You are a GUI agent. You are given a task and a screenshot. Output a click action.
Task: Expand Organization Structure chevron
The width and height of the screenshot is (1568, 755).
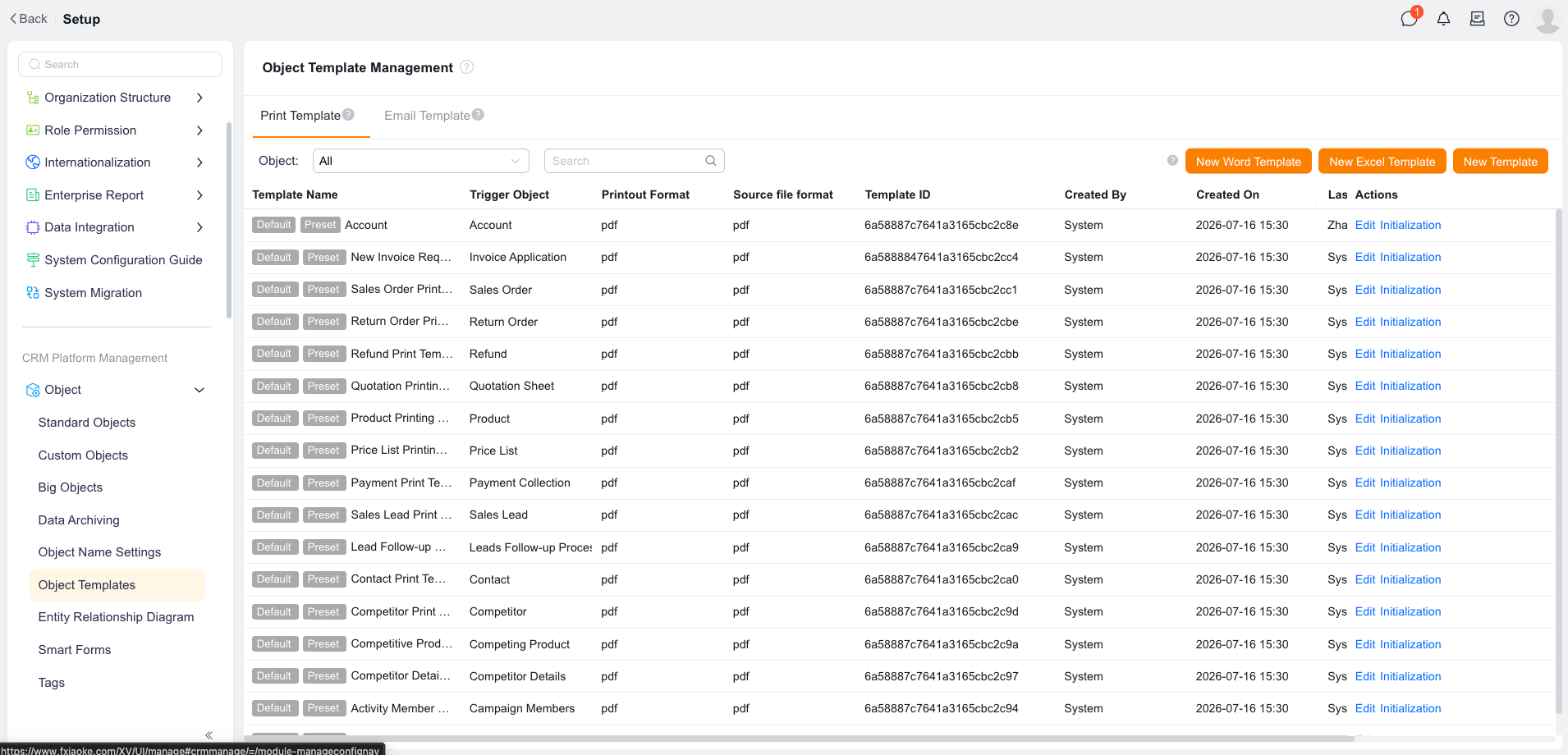pos(199,98)
